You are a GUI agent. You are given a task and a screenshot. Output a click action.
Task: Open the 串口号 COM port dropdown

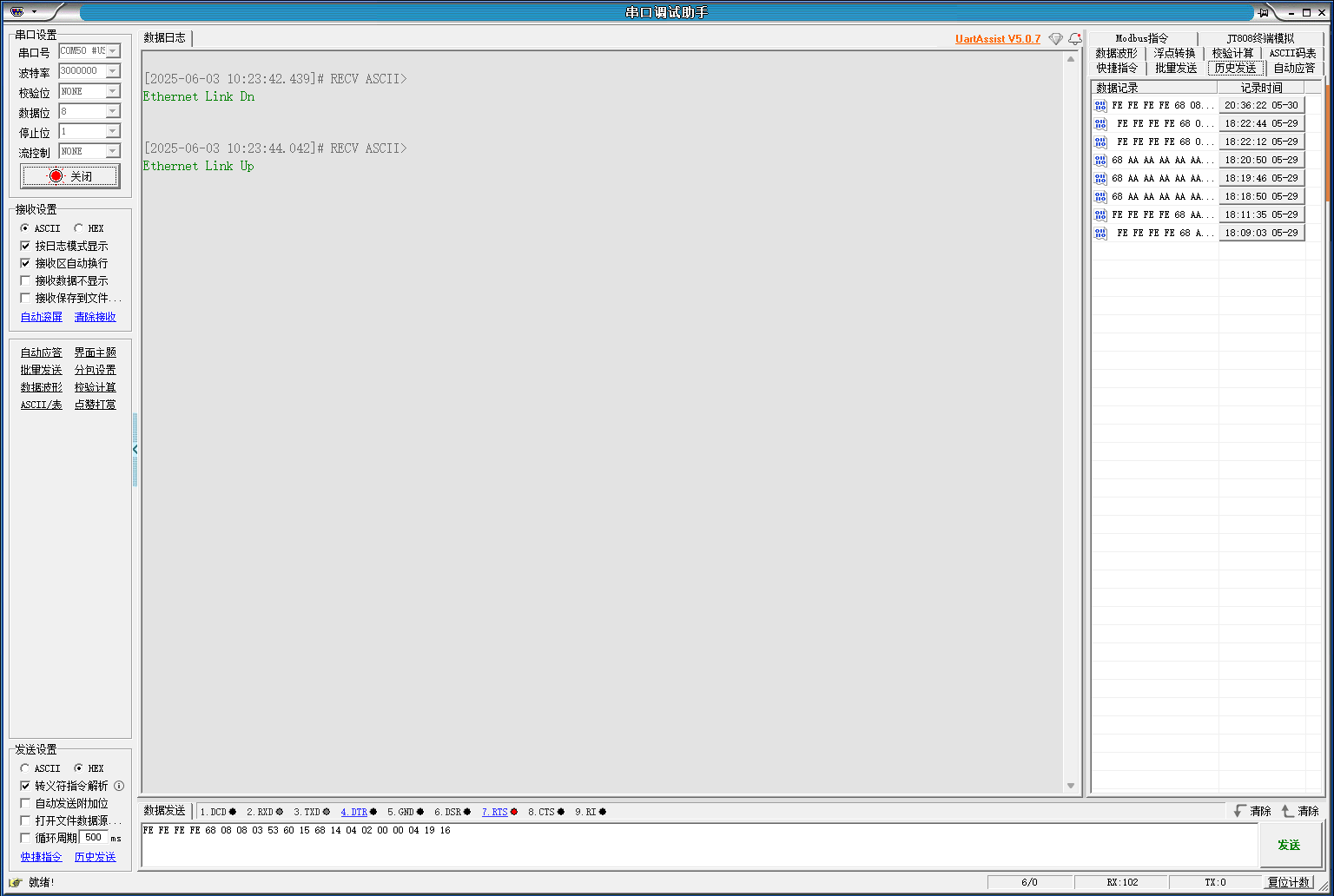click(113, 51)
